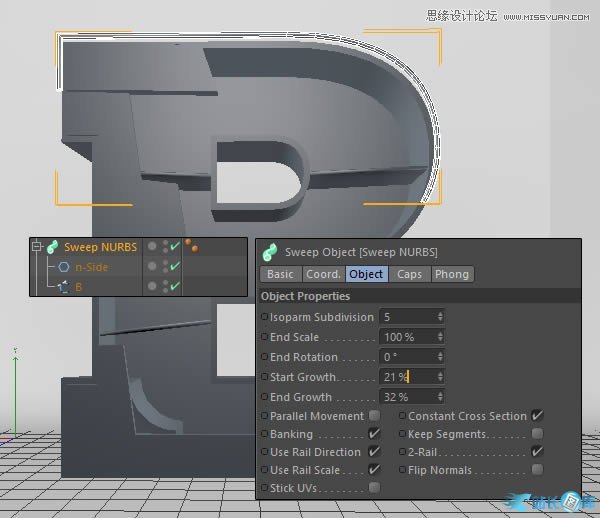
Task: Click the Sweep Object icon in attributes header
Action: tap(271, 252)
